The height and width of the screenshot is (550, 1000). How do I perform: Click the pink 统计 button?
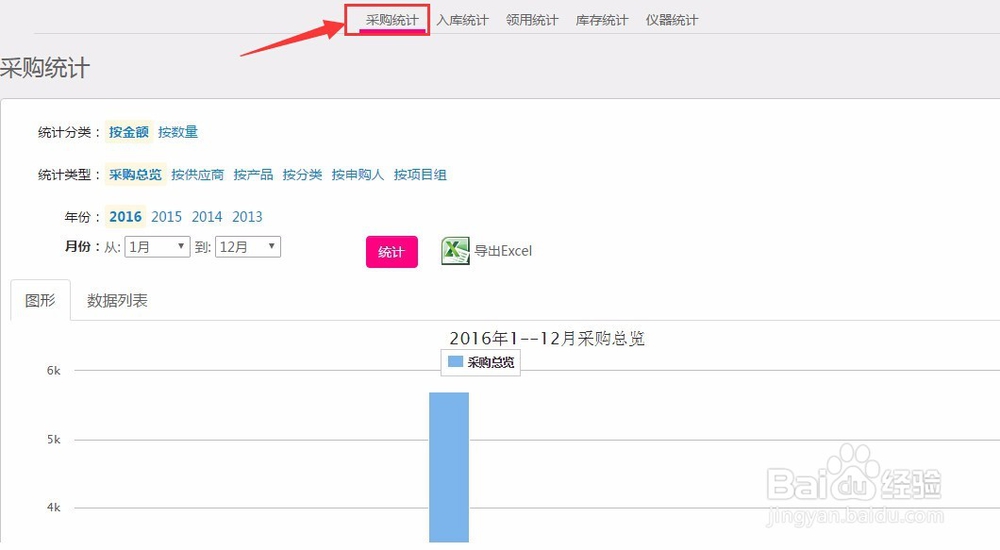(x=392, y=252)
